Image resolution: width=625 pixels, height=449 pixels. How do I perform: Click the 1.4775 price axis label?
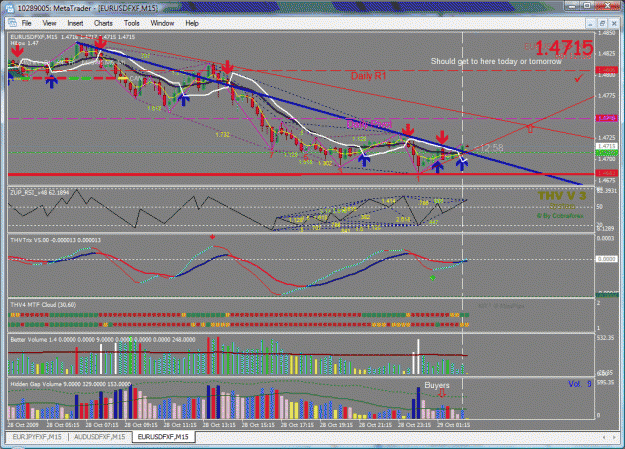tap(606, 96)
